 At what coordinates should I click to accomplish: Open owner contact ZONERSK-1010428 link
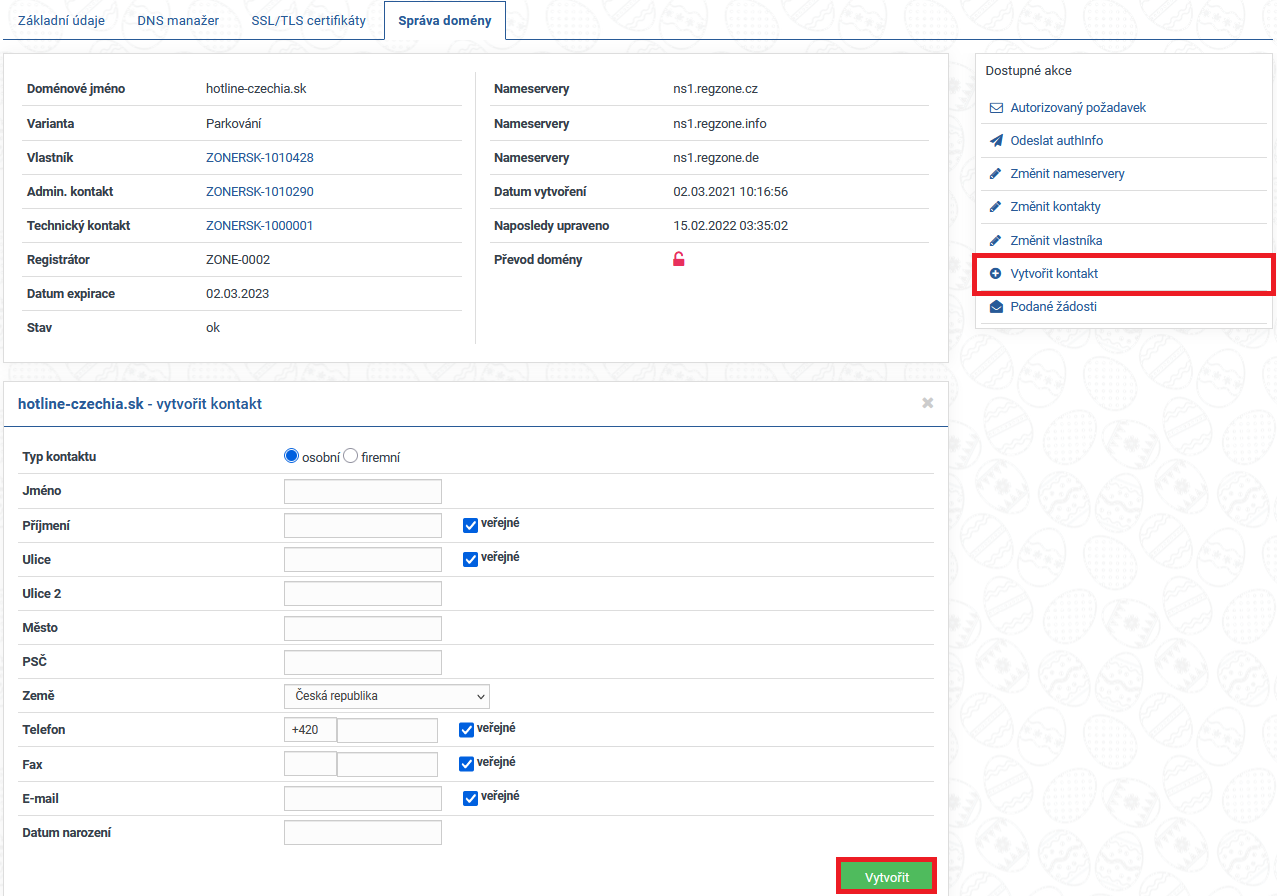point(260,158)
